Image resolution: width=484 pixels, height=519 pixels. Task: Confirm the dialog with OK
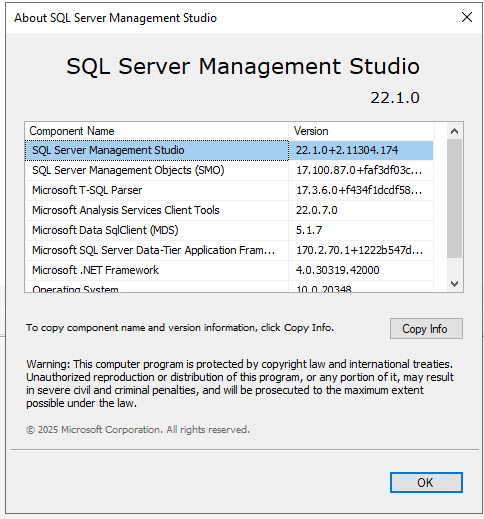[x=426, y=482]
